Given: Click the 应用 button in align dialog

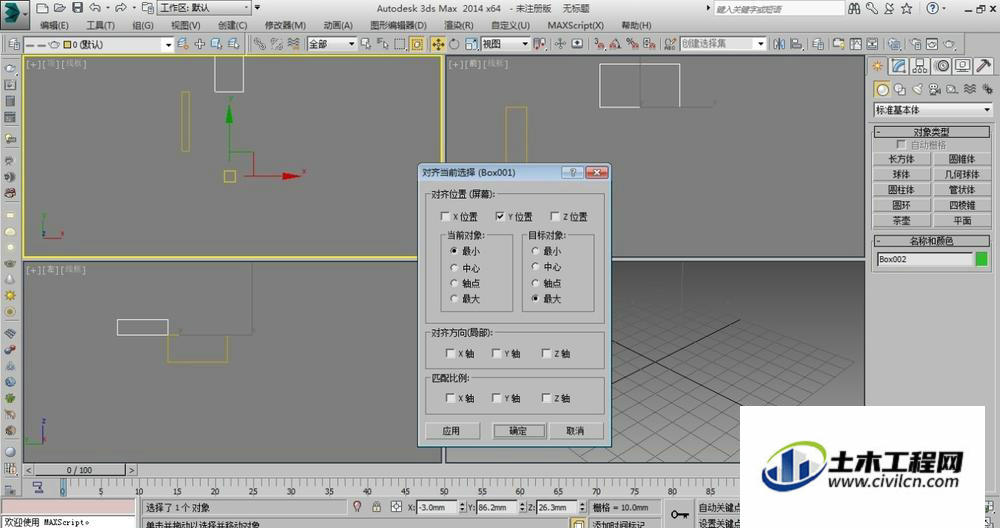Looking at the screenshot, I should coord(452,431).
